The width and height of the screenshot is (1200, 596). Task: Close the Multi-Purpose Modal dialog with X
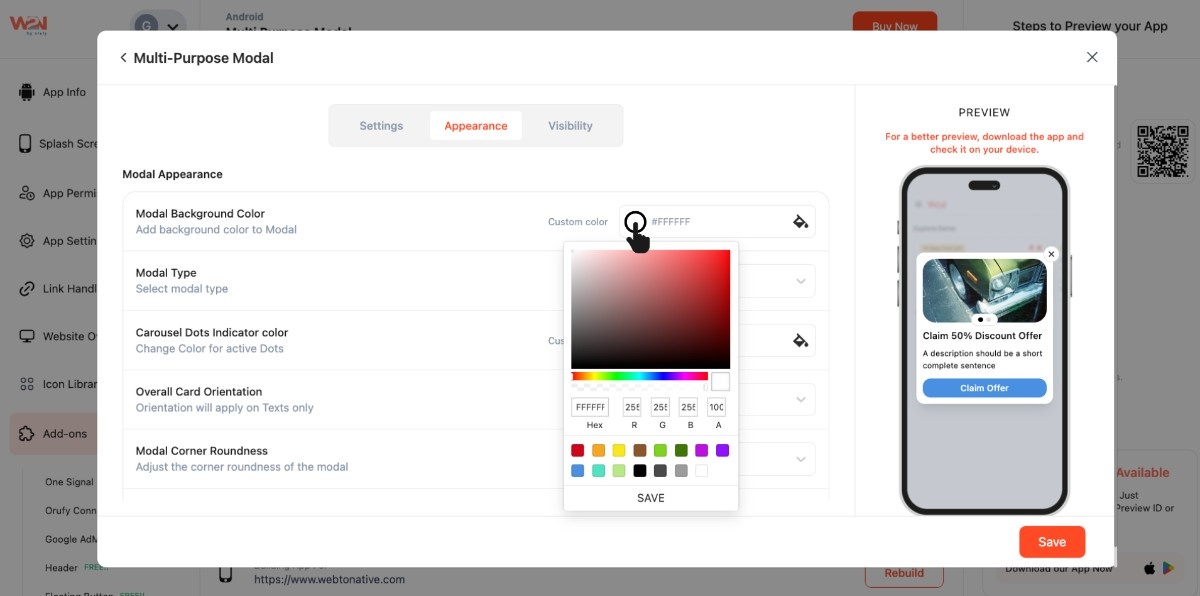1092,58
